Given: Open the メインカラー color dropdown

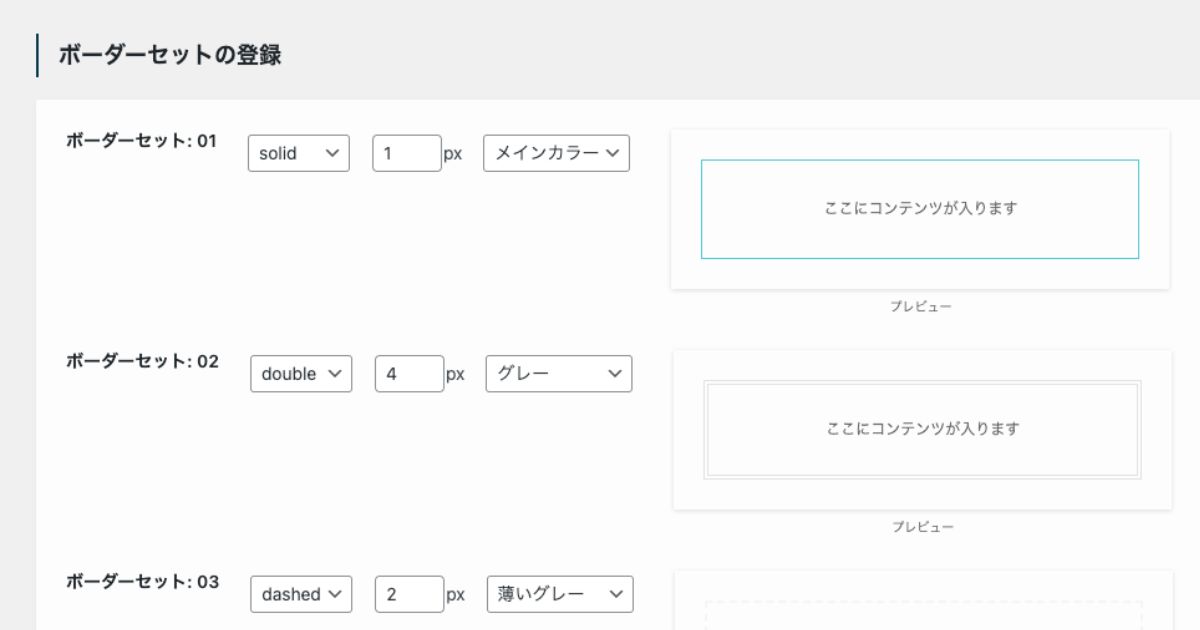Looking at the screenshot, I should (556, 153).
